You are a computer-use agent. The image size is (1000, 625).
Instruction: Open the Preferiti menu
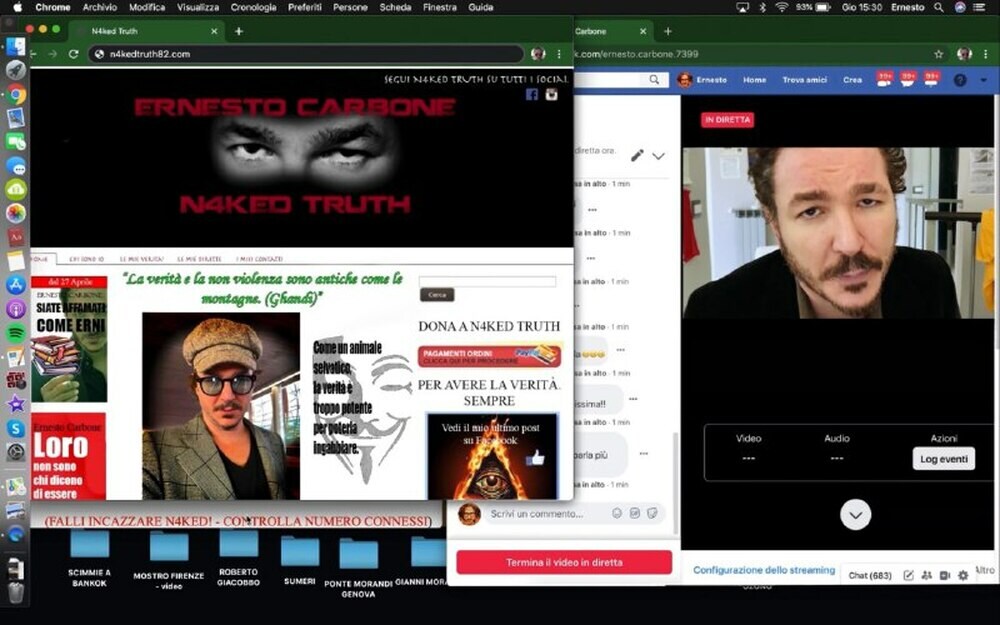click(x=304, y=8)
